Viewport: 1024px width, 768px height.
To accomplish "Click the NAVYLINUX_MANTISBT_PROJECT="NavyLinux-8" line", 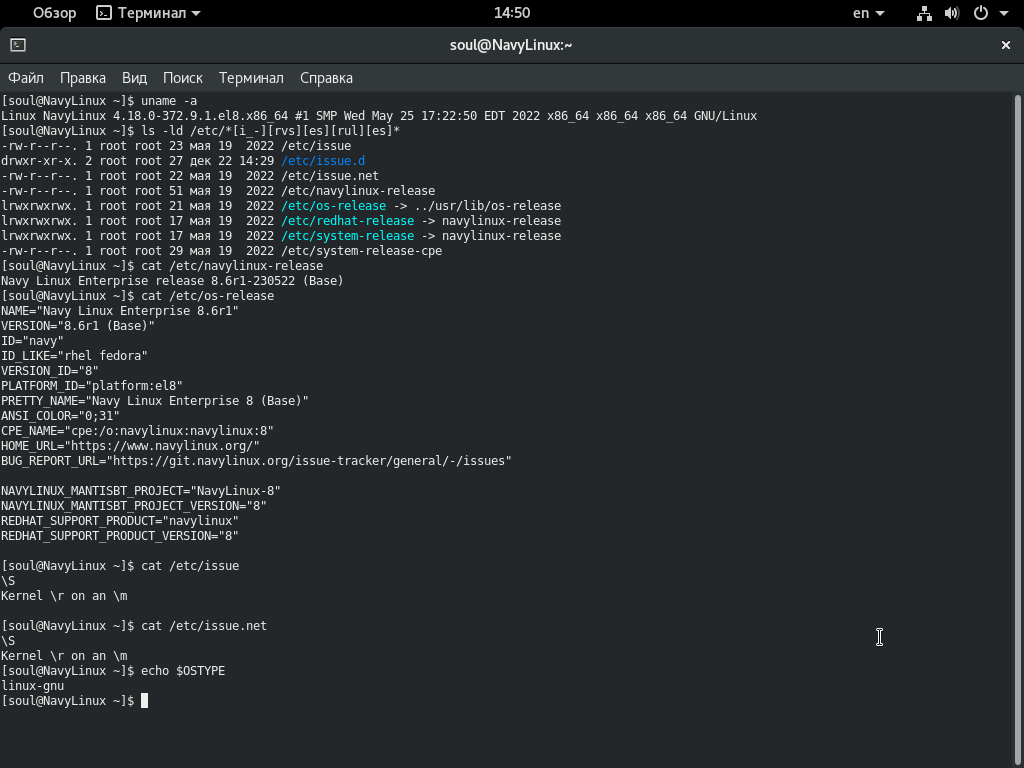I will pos(141,491).
